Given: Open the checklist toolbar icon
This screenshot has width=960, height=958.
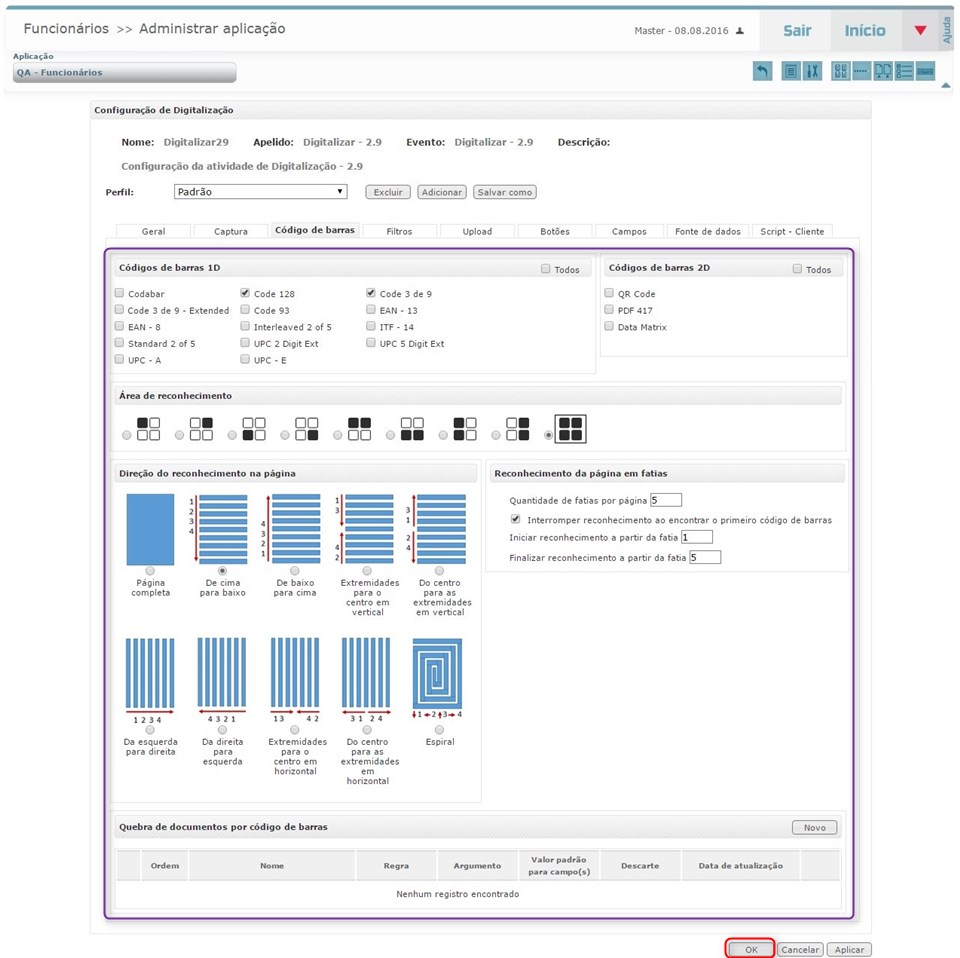Looking at the screenshot, I should point(905,71).
